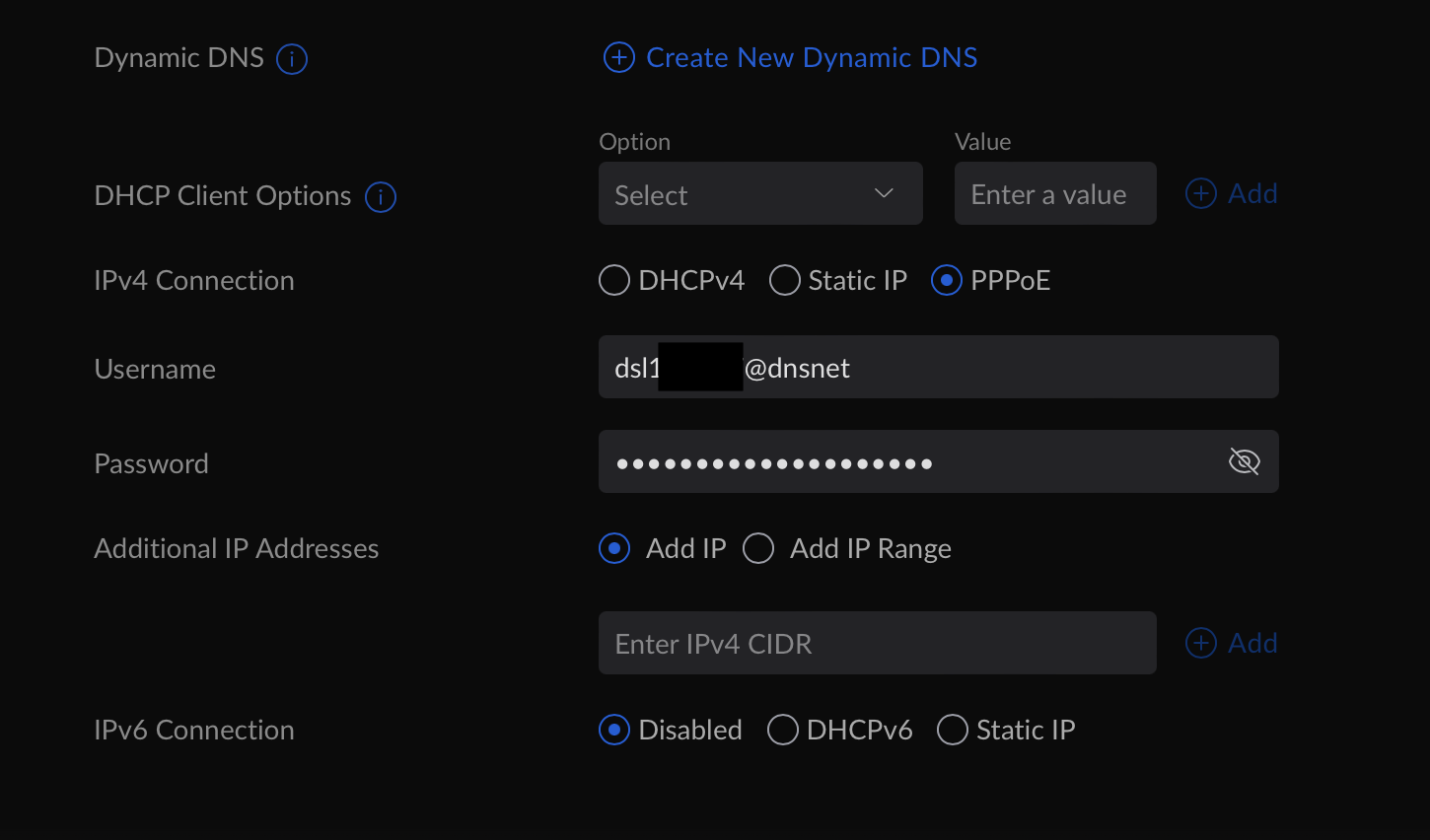Screen dimensions: 1430x840
Task: Add the DHCP client option
Action: point(1232,193)
